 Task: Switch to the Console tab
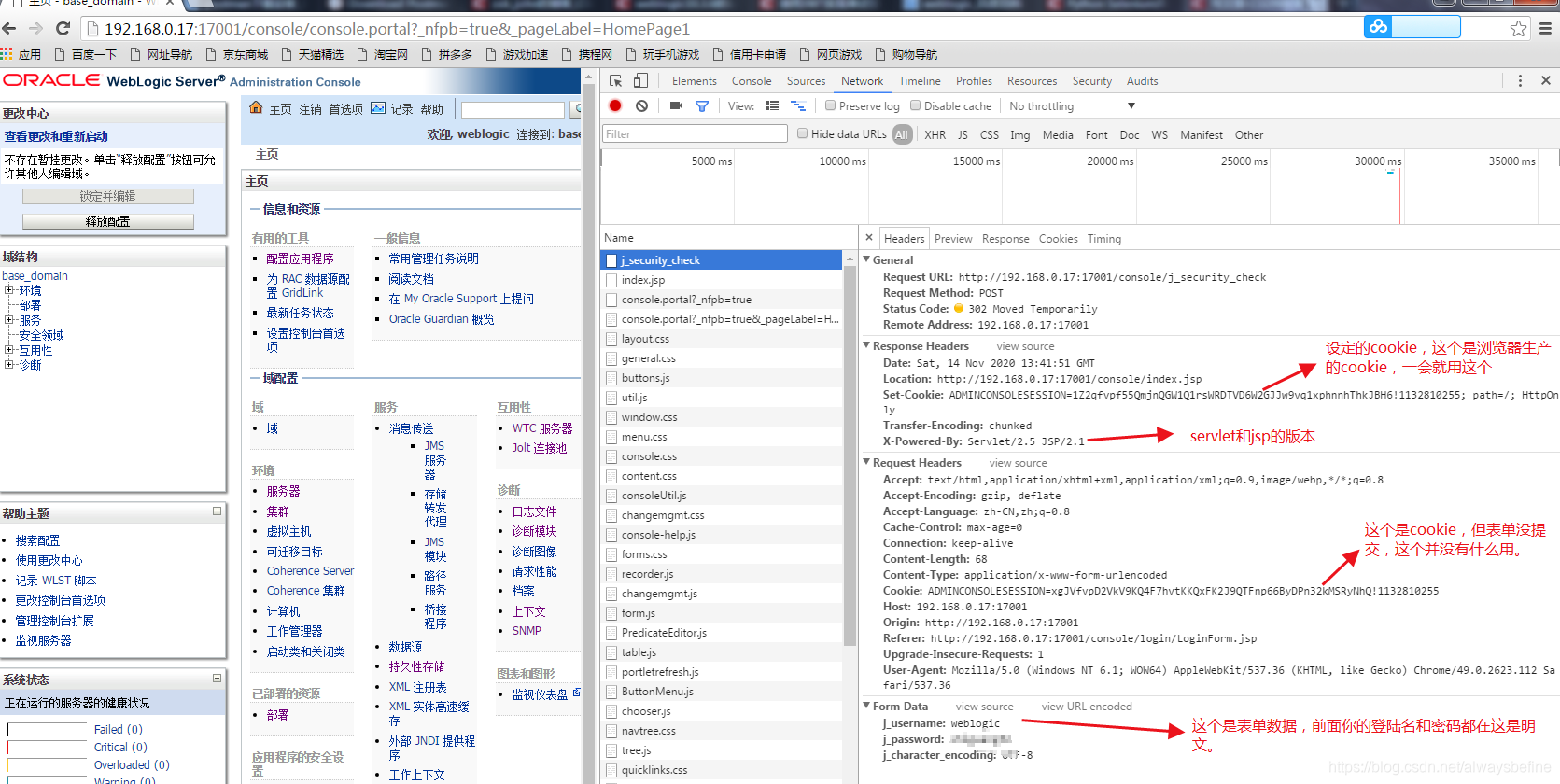click(x=752, y=81)
